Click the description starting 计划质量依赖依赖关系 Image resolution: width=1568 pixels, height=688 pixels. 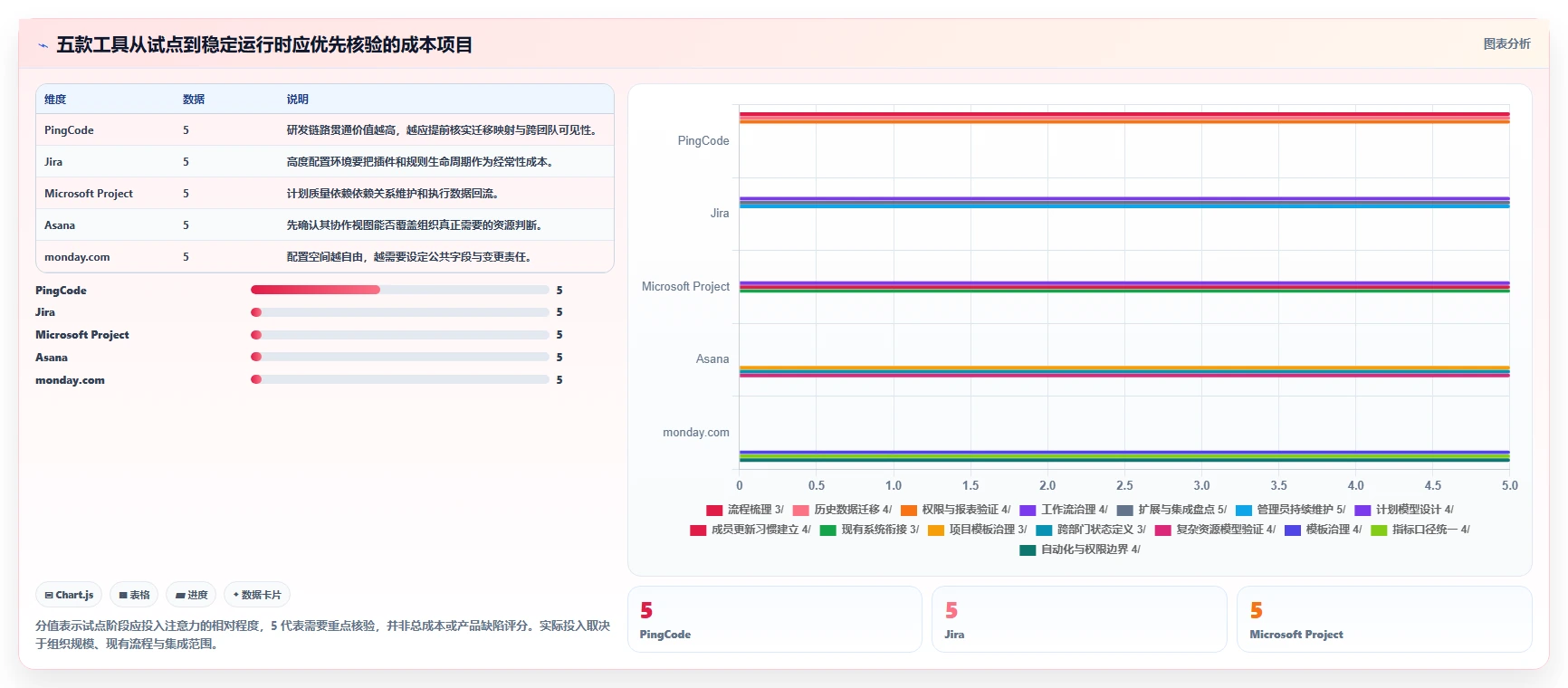(393, 194)
